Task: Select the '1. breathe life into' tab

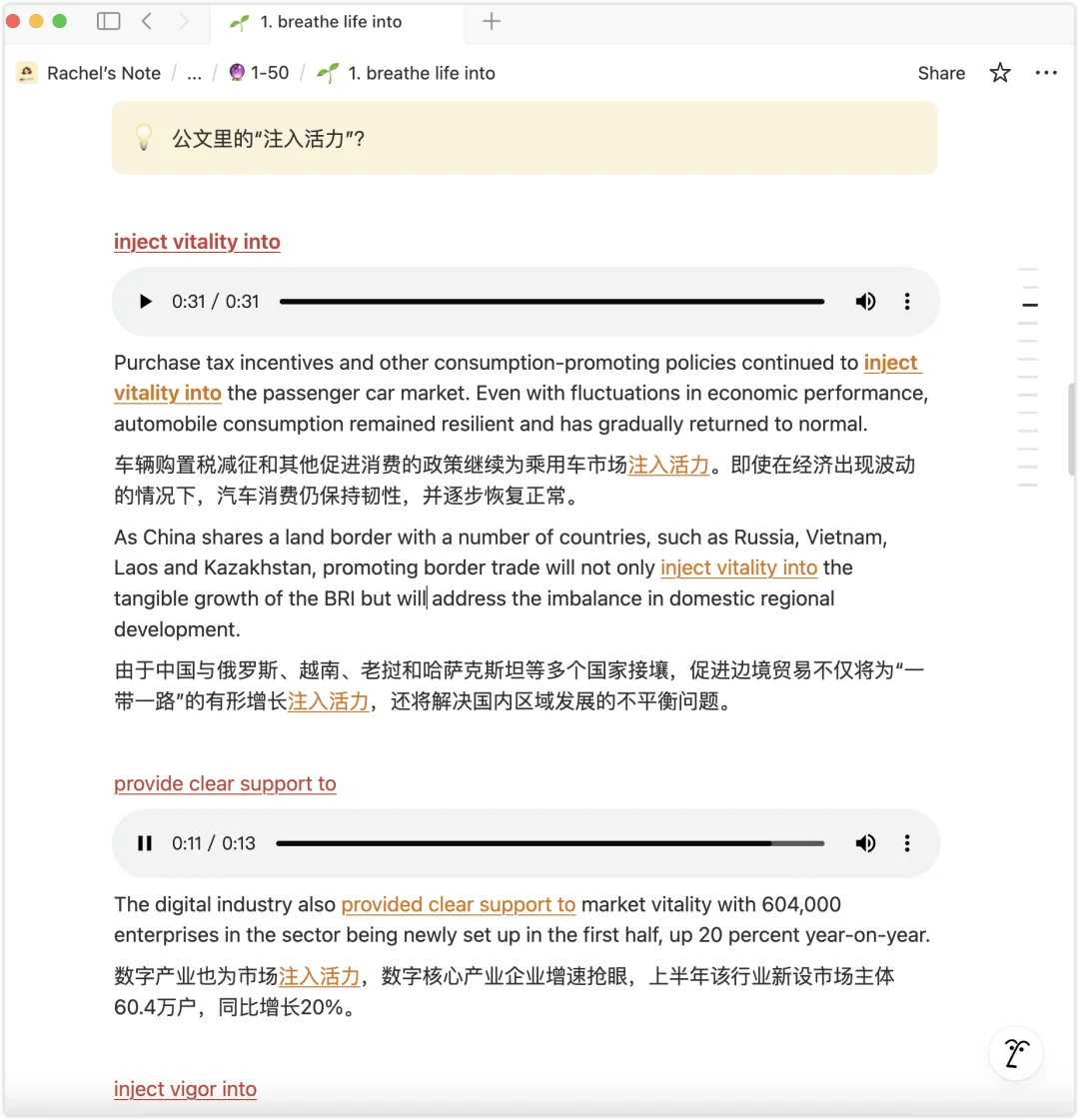Action: pos(337,22)
